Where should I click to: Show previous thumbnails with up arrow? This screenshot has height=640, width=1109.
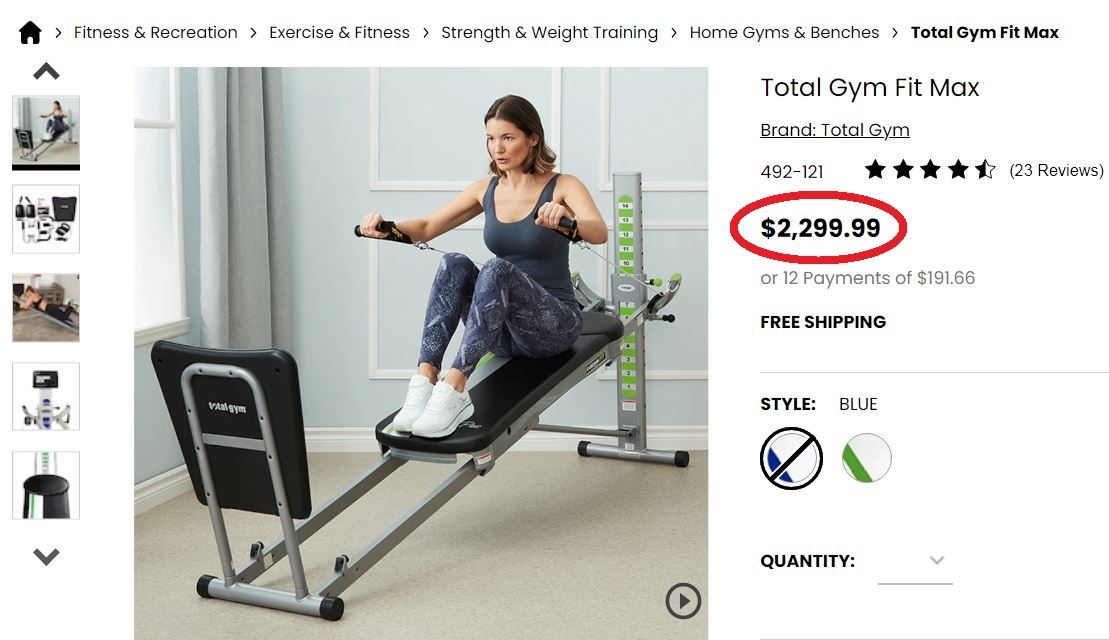tap(46, 71)
